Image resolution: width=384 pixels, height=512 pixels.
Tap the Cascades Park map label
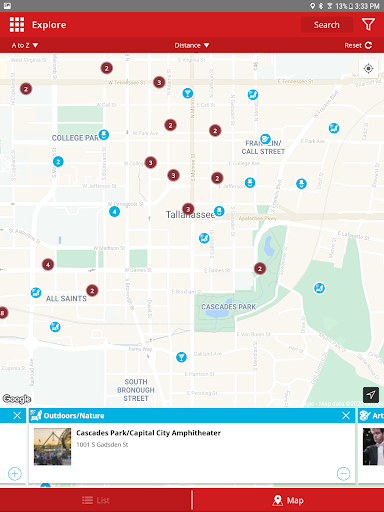(229, 307)
